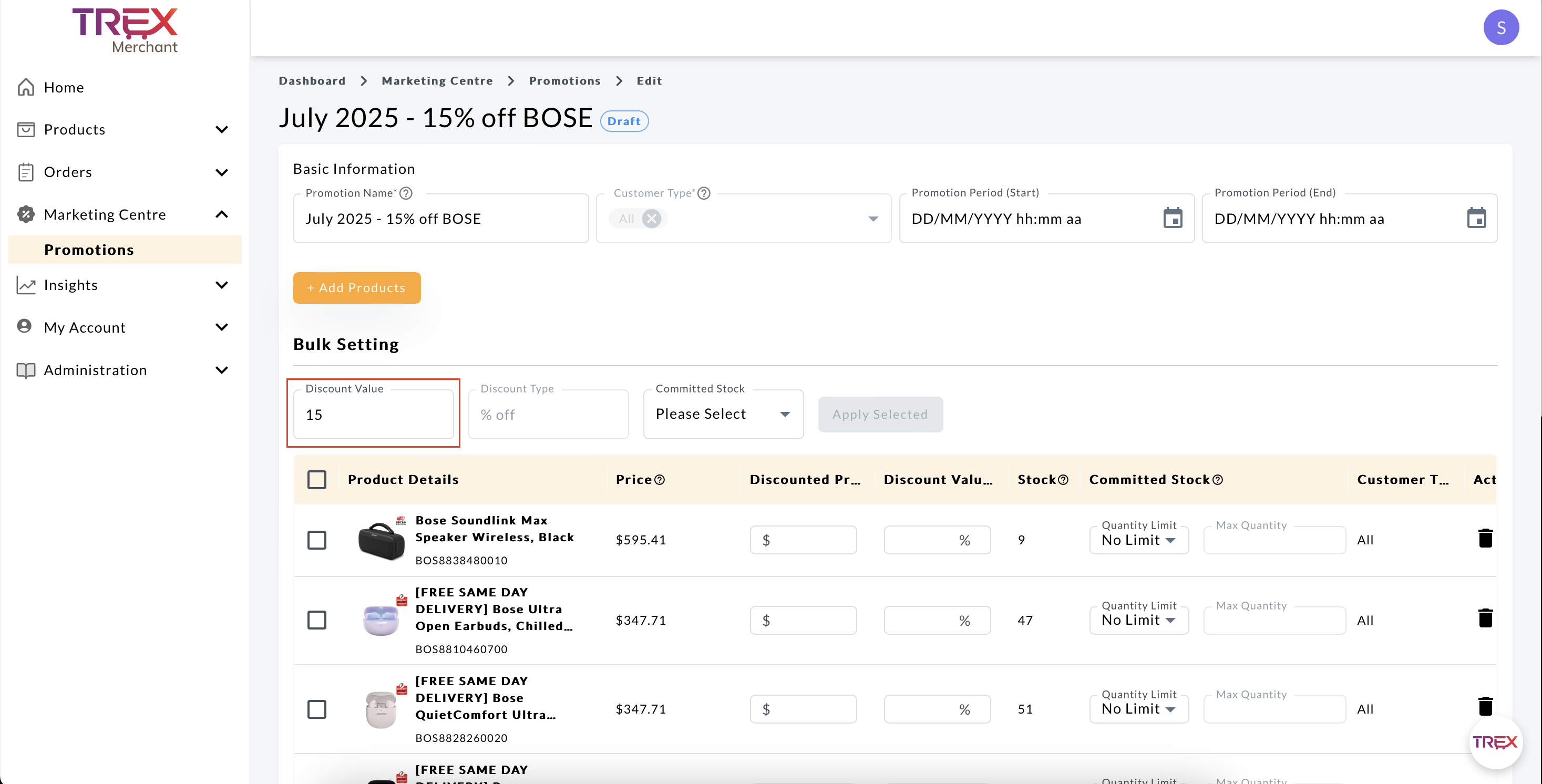Click the '+ Add Products' button
Screen dimensions: 1542x784
coord(356,288)
